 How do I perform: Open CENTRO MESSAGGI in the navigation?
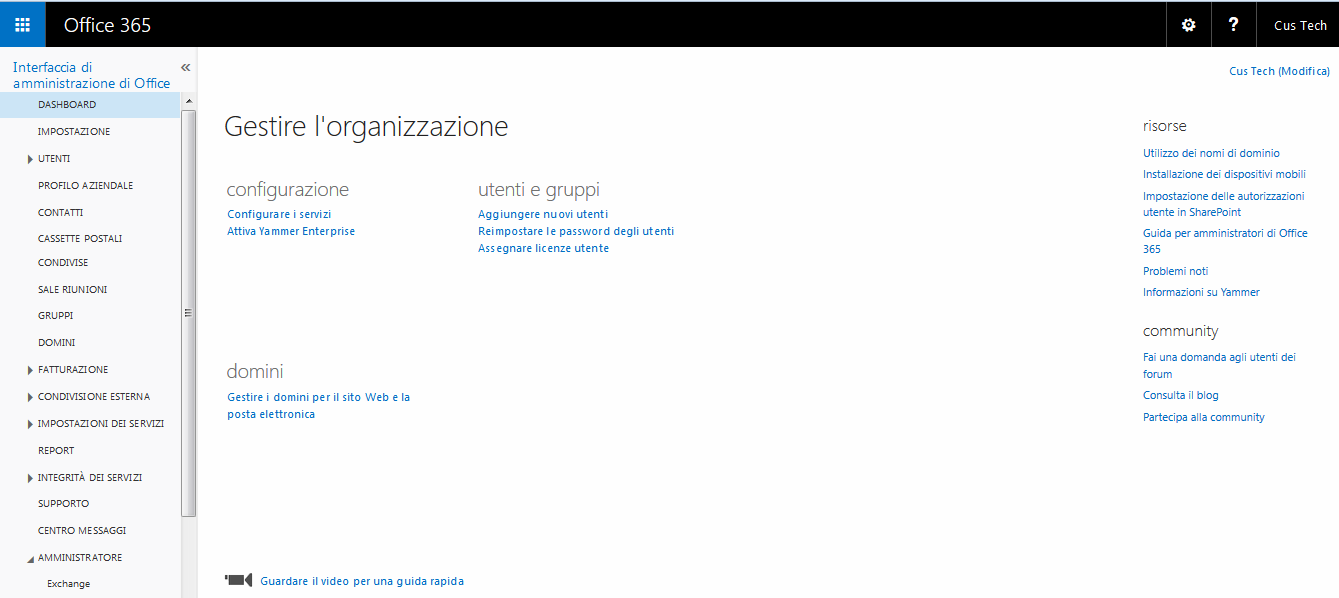point(82,531)
